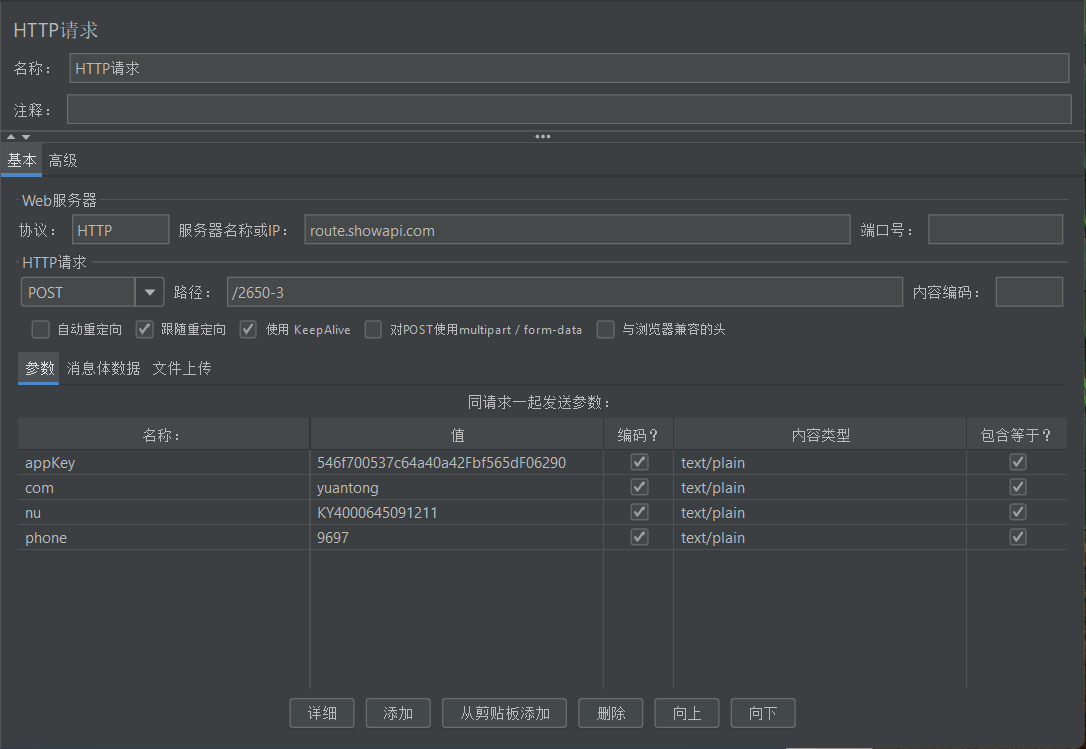Click the 名称 input field with HTTP请求

tap(569, 68)
